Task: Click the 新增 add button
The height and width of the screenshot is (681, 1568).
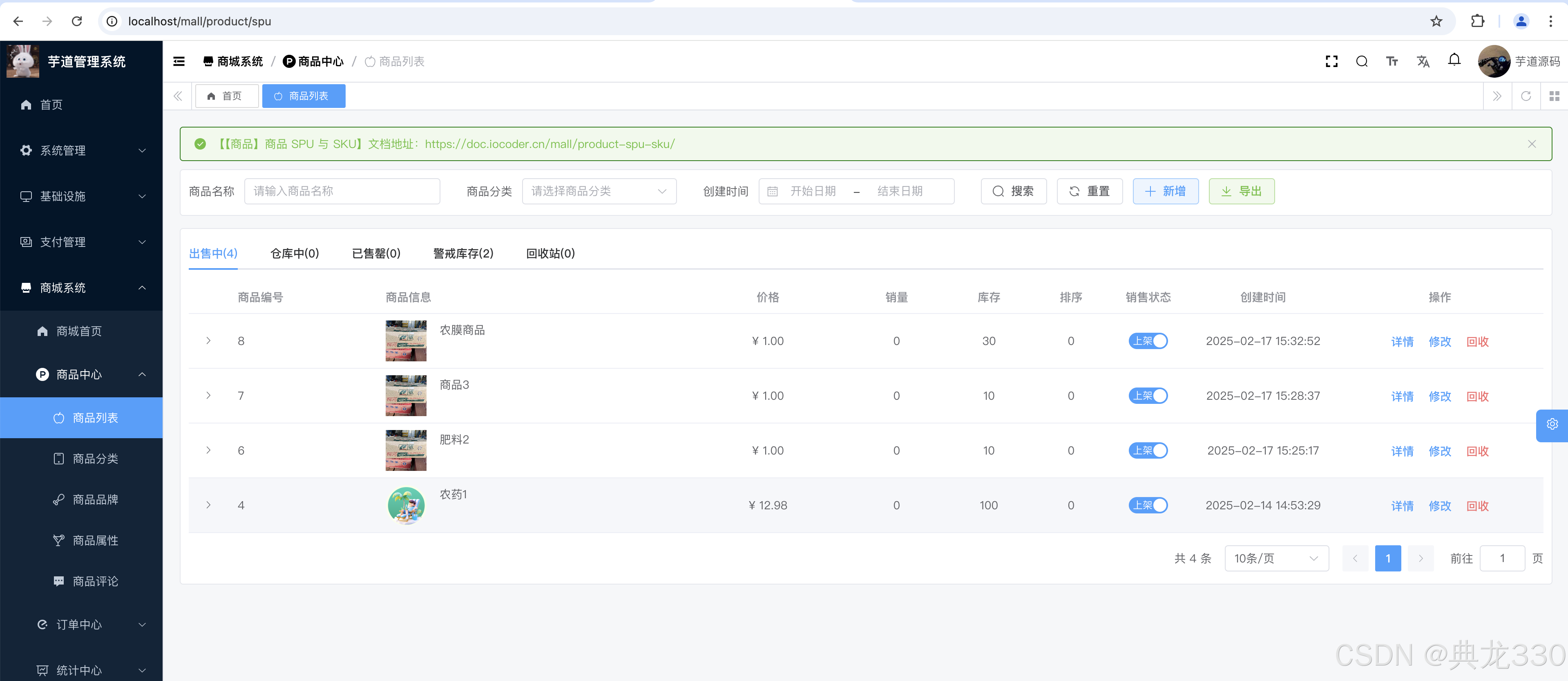Action: (1165, 191)
